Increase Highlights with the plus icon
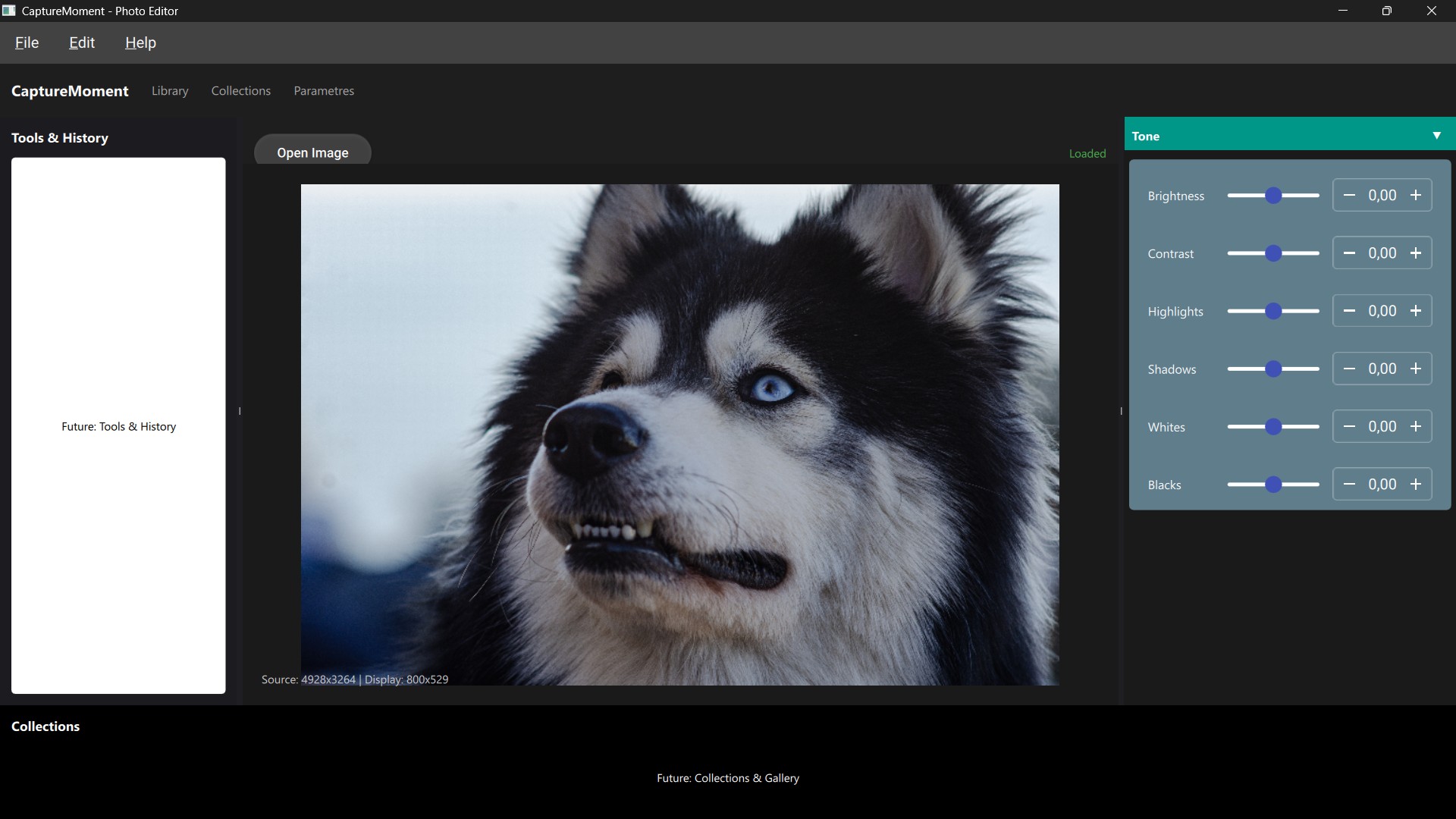The height and width of the screenshot is (819, 1456). (1415, 311)
